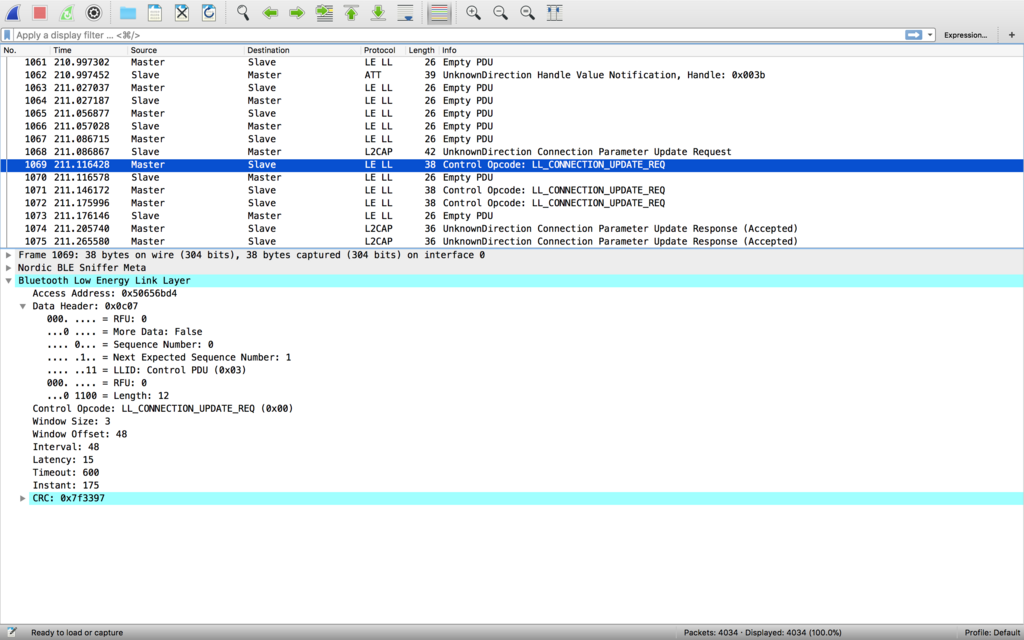Image resolution: width=1024 pixels, height=640 pixels.
Task: Sort by the Info column header
Action: (x=731, y=50)
